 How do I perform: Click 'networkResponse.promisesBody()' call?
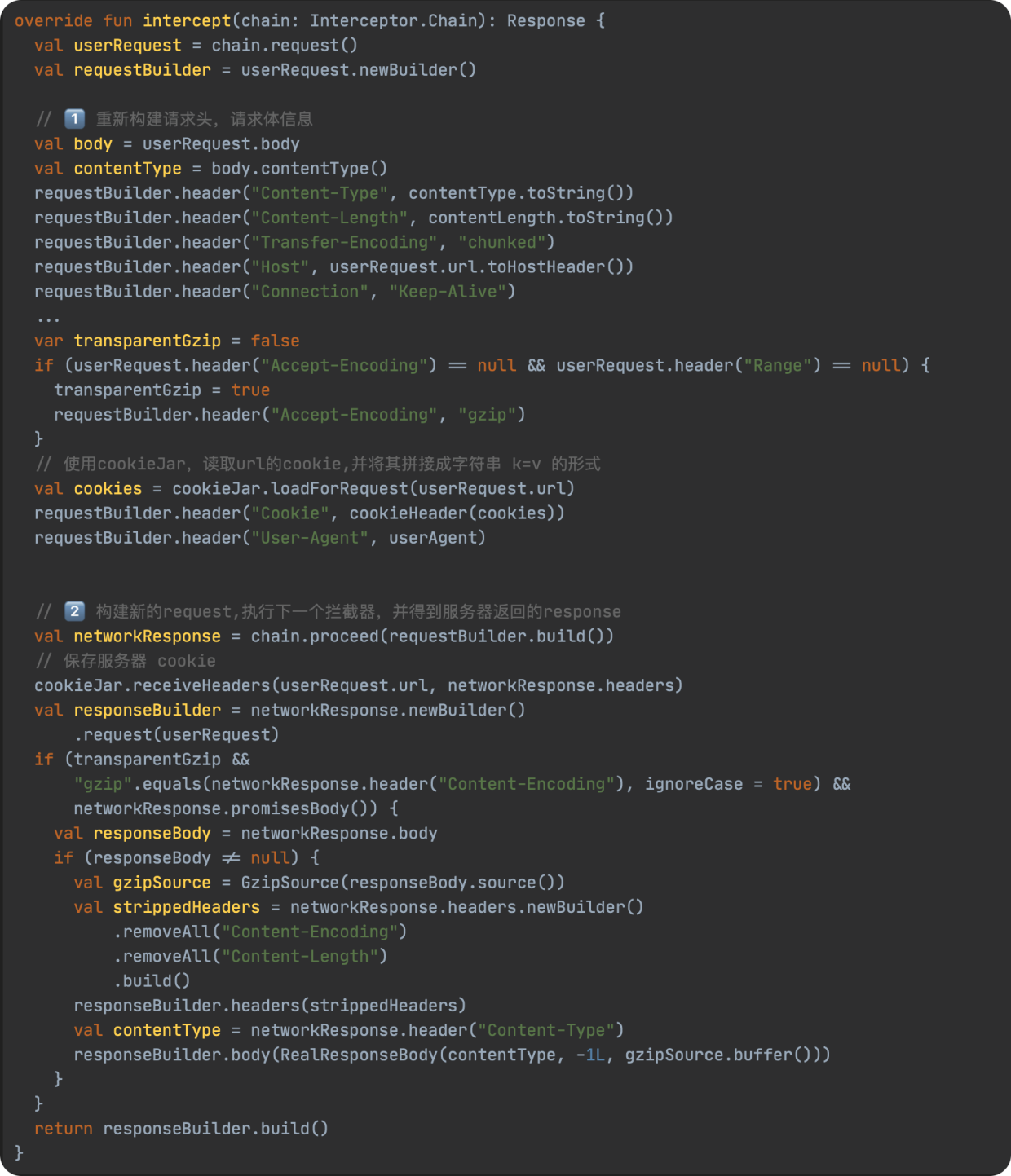[x=226, y=808]
